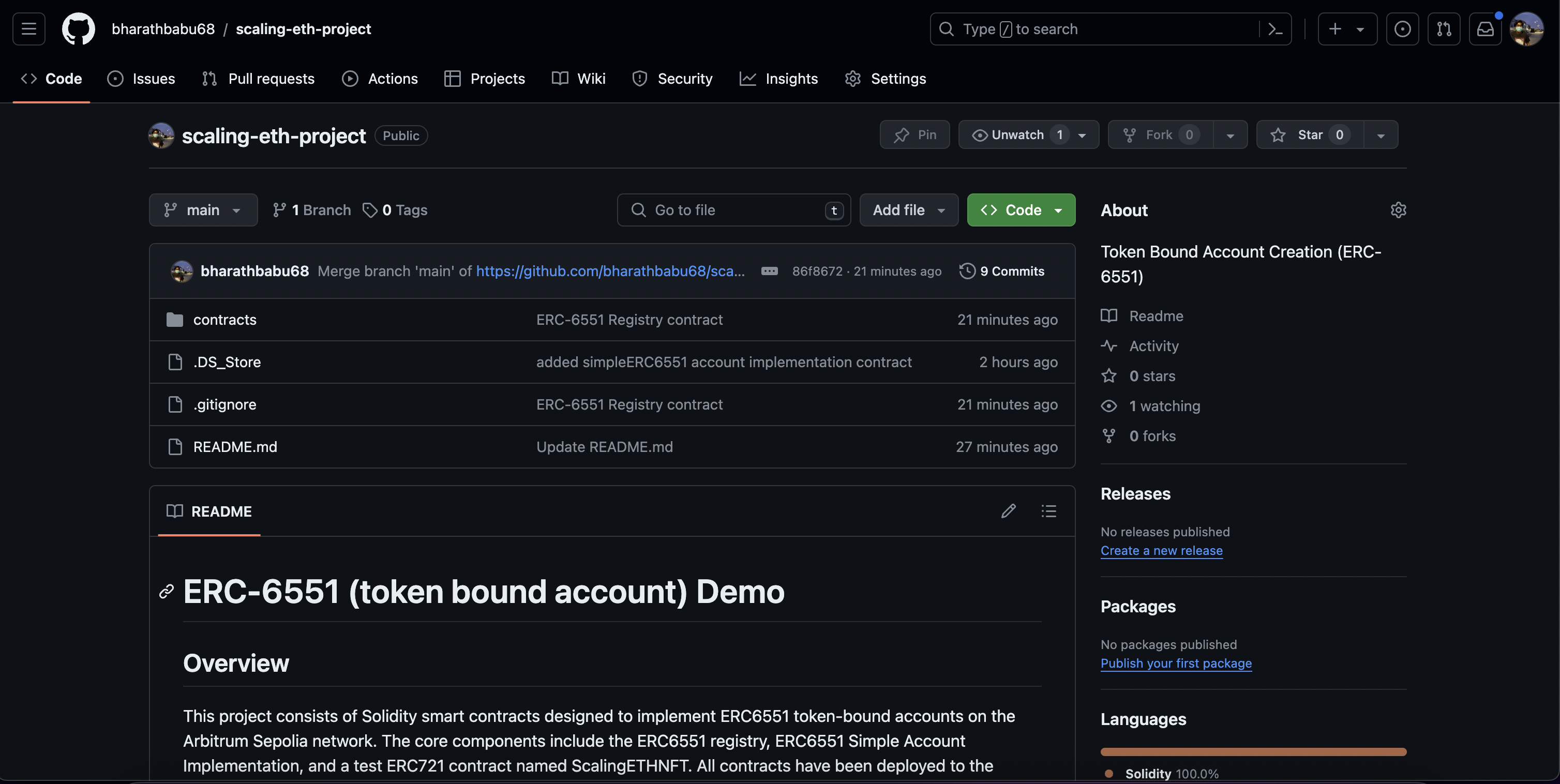Open the .gitignore file
The image size is (1560, 784).
tap(224, 404)
